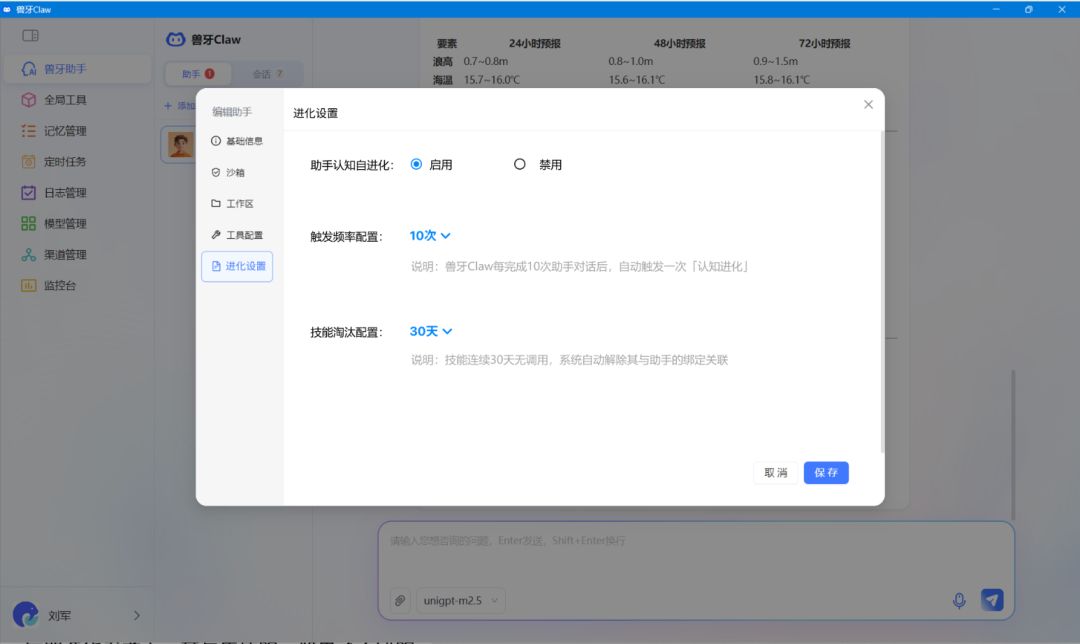
Task: Open 定时任务 in the sidebar
Action: coord(77,162)
